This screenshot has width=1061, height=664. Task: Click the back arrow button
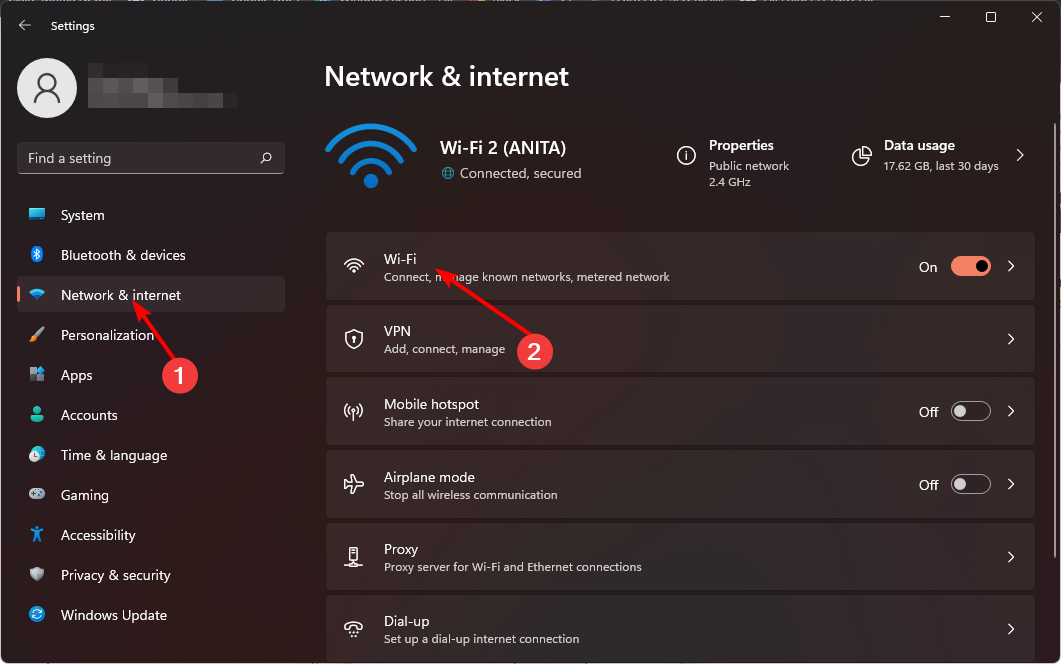(x=24, y=25)
